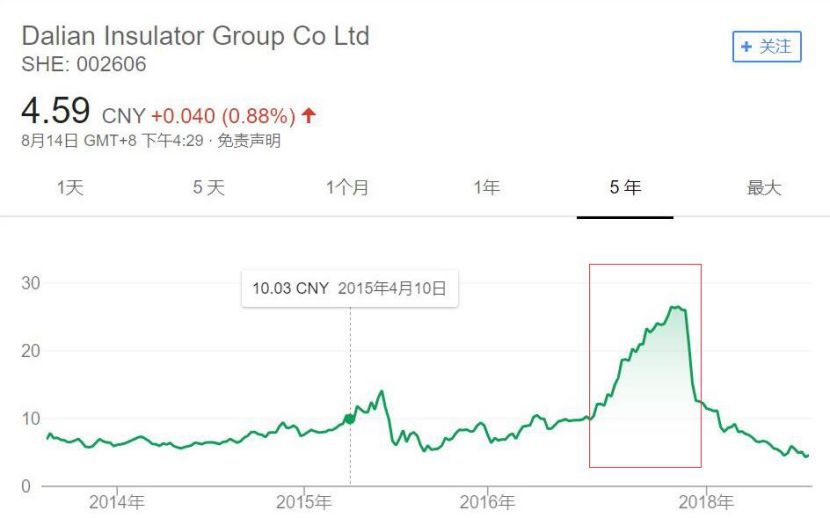Open the 1个月 chart range
The height and width of the screenshot is (518, 830).
tap(347, 187)
